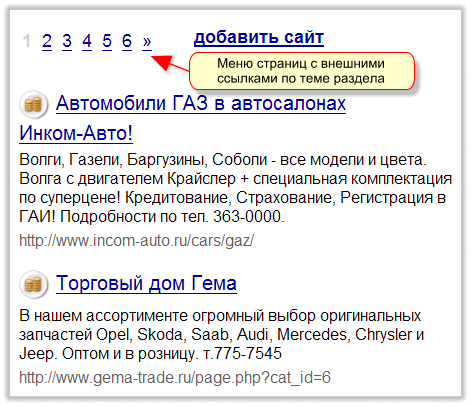The height and width of the screenshot is (406, 471).
Task: Click the incom-auto.ru/cars/gaz URL text
Action: click(136, 240)
